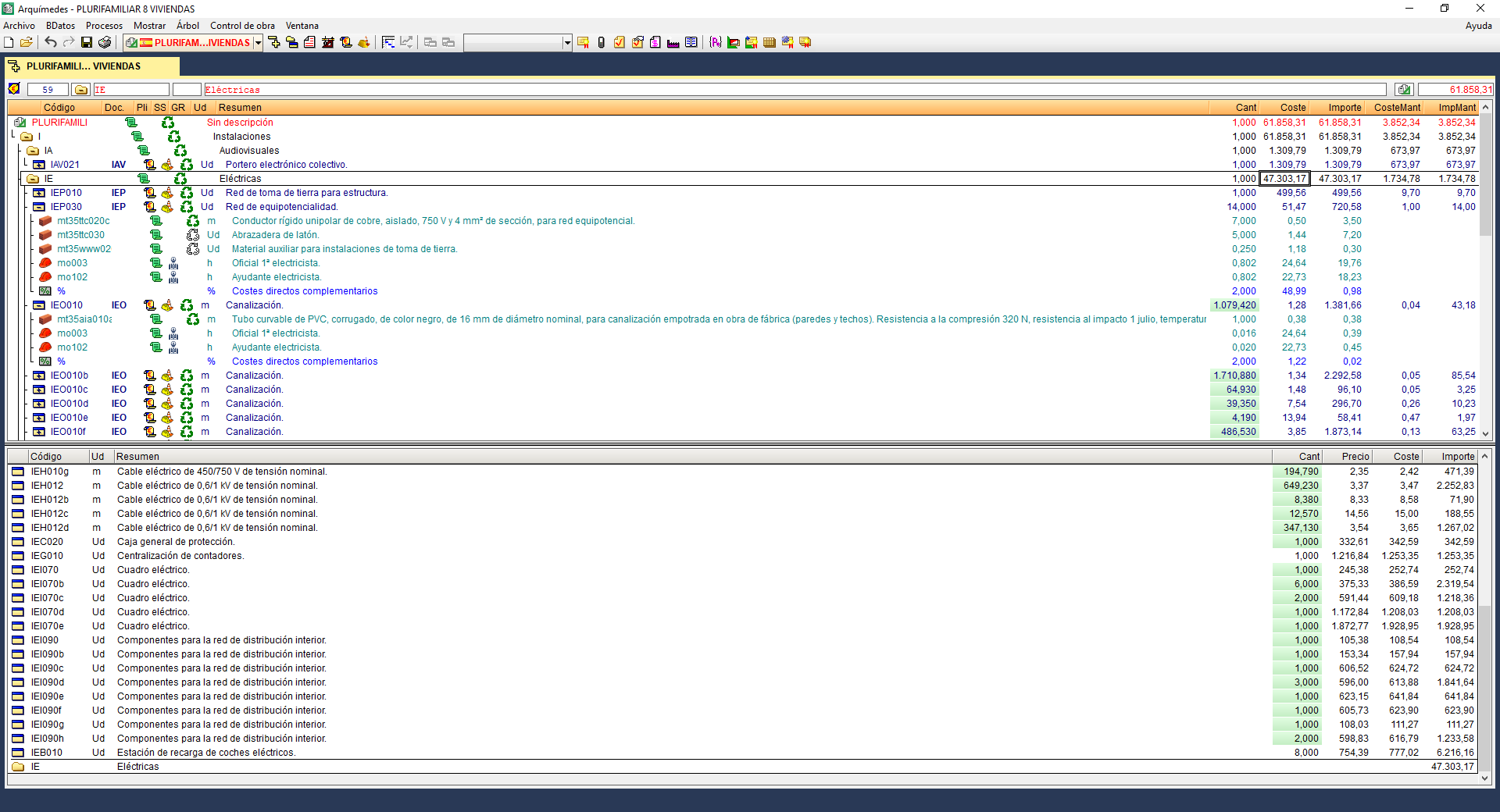Click the dollar document toolbar icon

[x=655, y=42]
